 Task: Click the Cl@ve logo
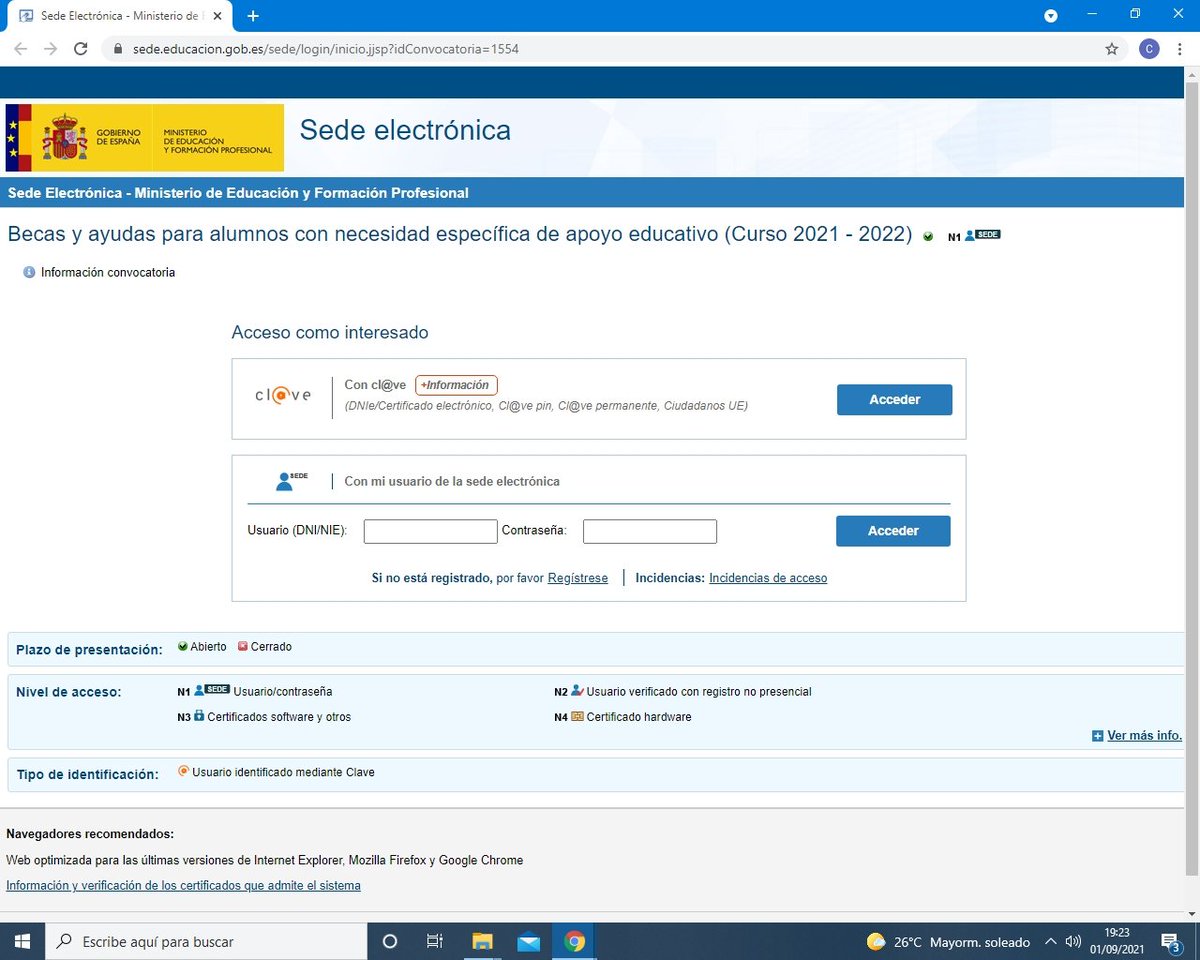click(x=283, y=395)
